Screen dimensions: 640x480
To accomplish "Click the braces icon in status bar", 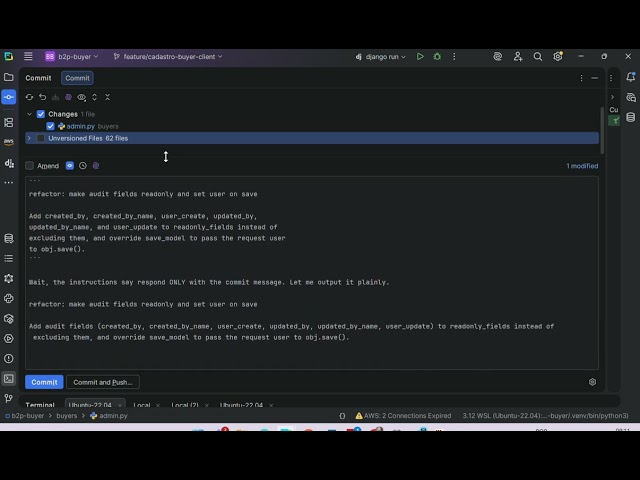I will [342, 416].
